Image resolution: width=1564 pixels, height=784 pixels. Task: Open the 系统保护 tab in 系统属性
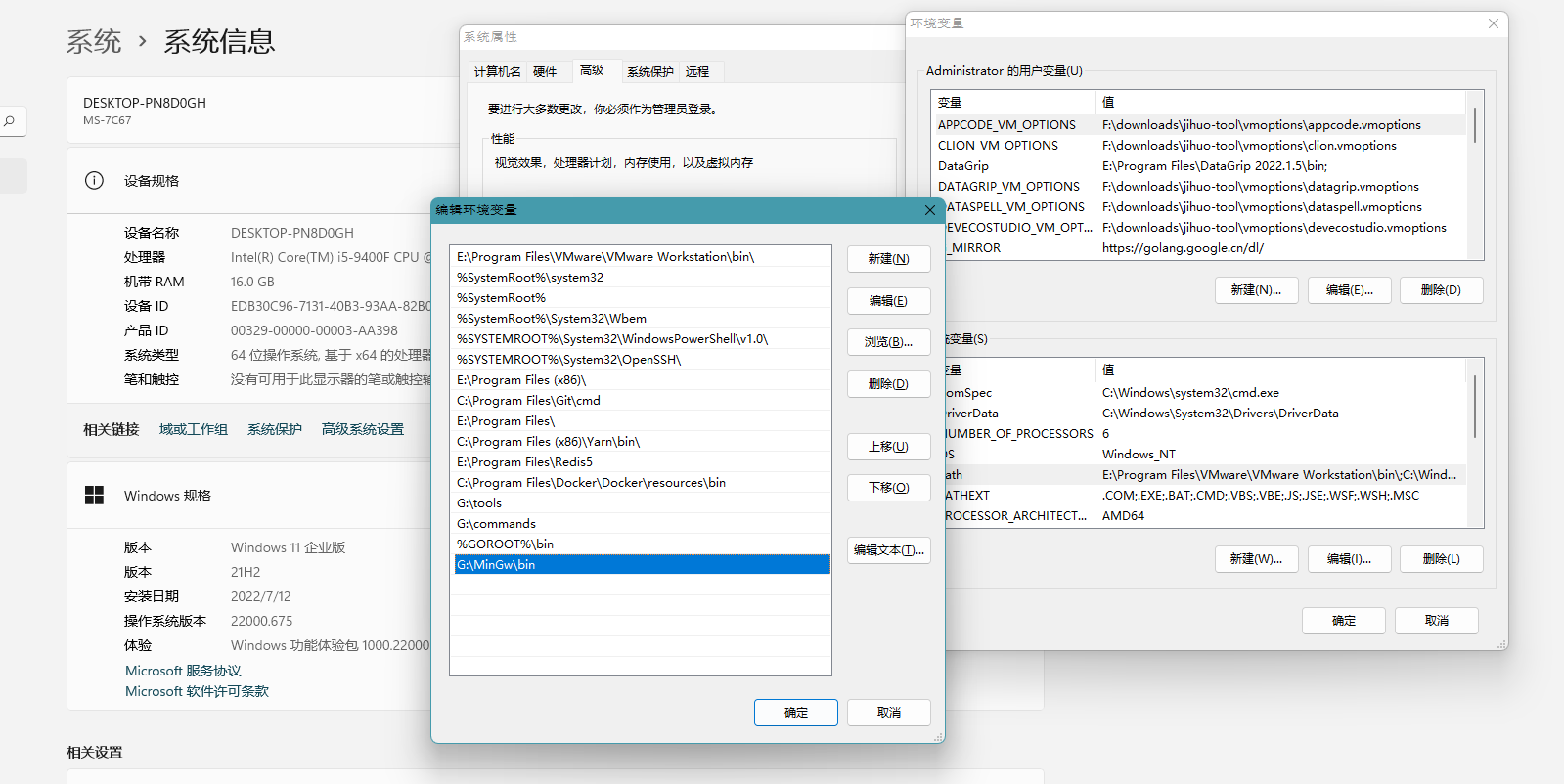coord(650,71)
